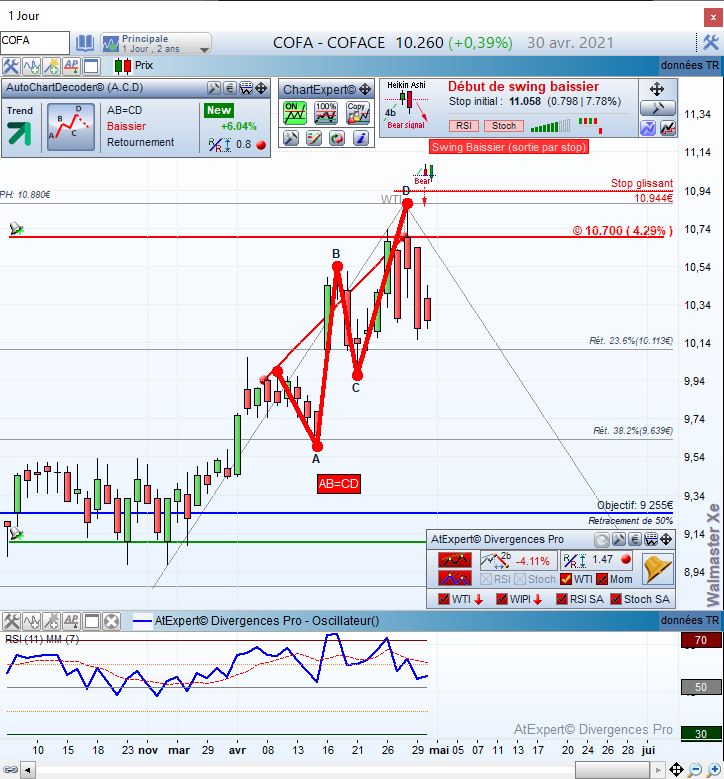Screen dimensions: 724x779
Task: Open the AP automatic pattern tool icon
Action: [x=71, y=66]
